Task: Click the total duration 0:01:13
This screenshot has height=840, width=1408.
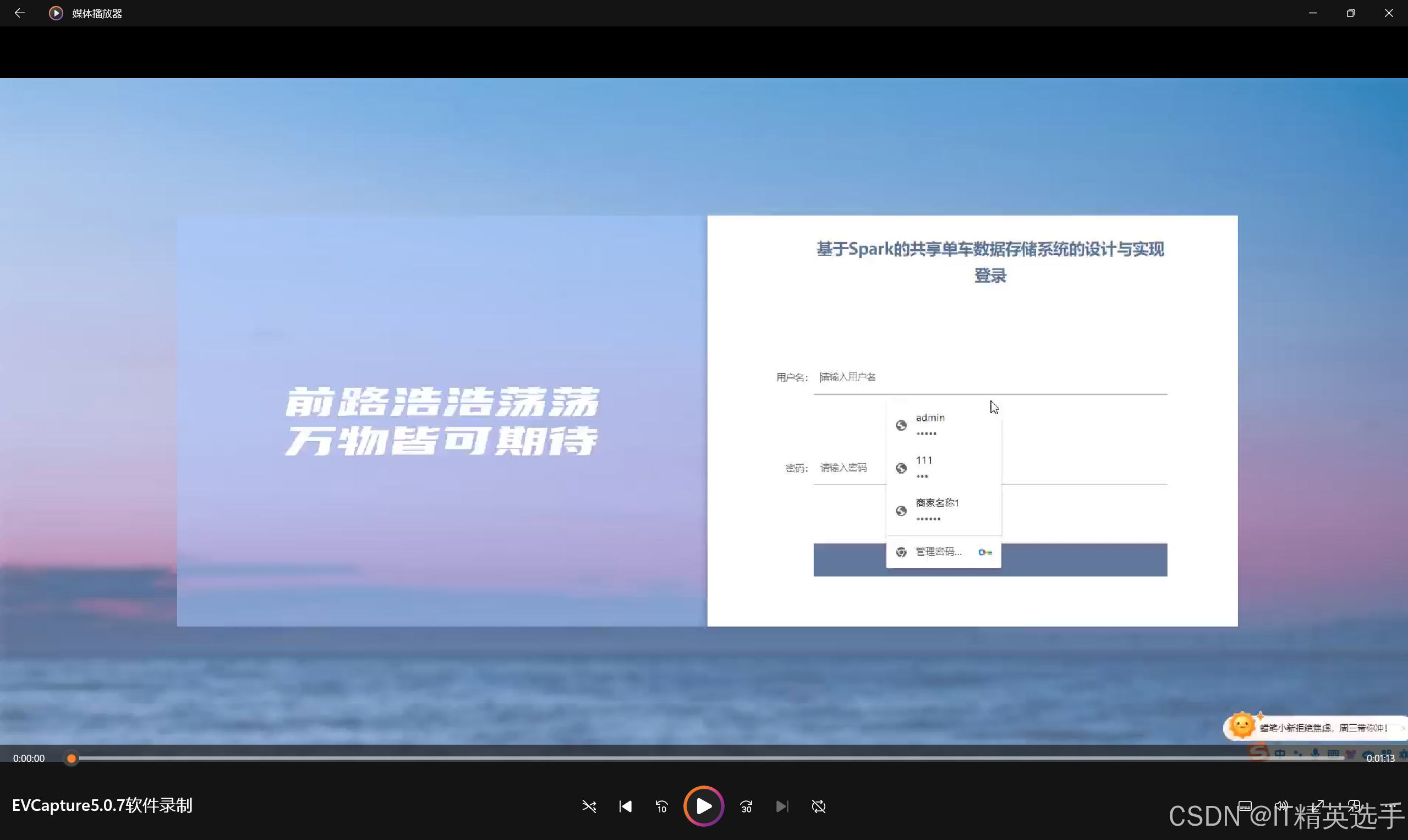Action: point(1380,759)
